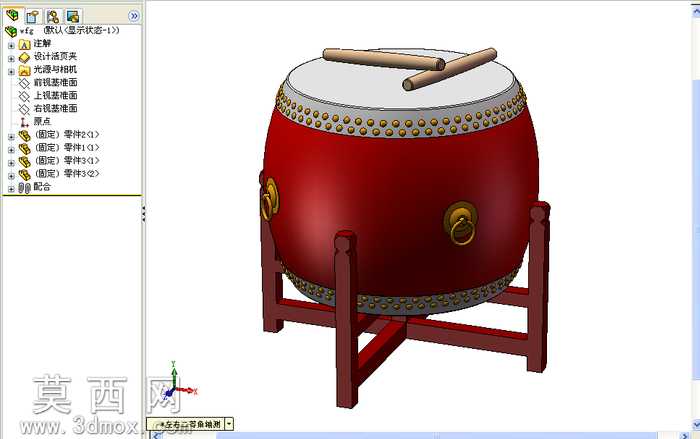Select the 右视基准面 label
This screenshot has height=439, width=700.
point(56,108)
